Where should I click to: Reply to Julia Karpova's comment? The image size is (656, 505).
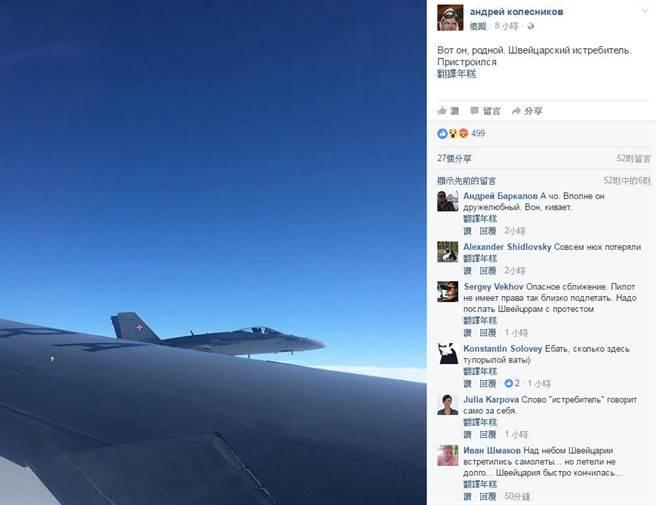tap(488, 434)
